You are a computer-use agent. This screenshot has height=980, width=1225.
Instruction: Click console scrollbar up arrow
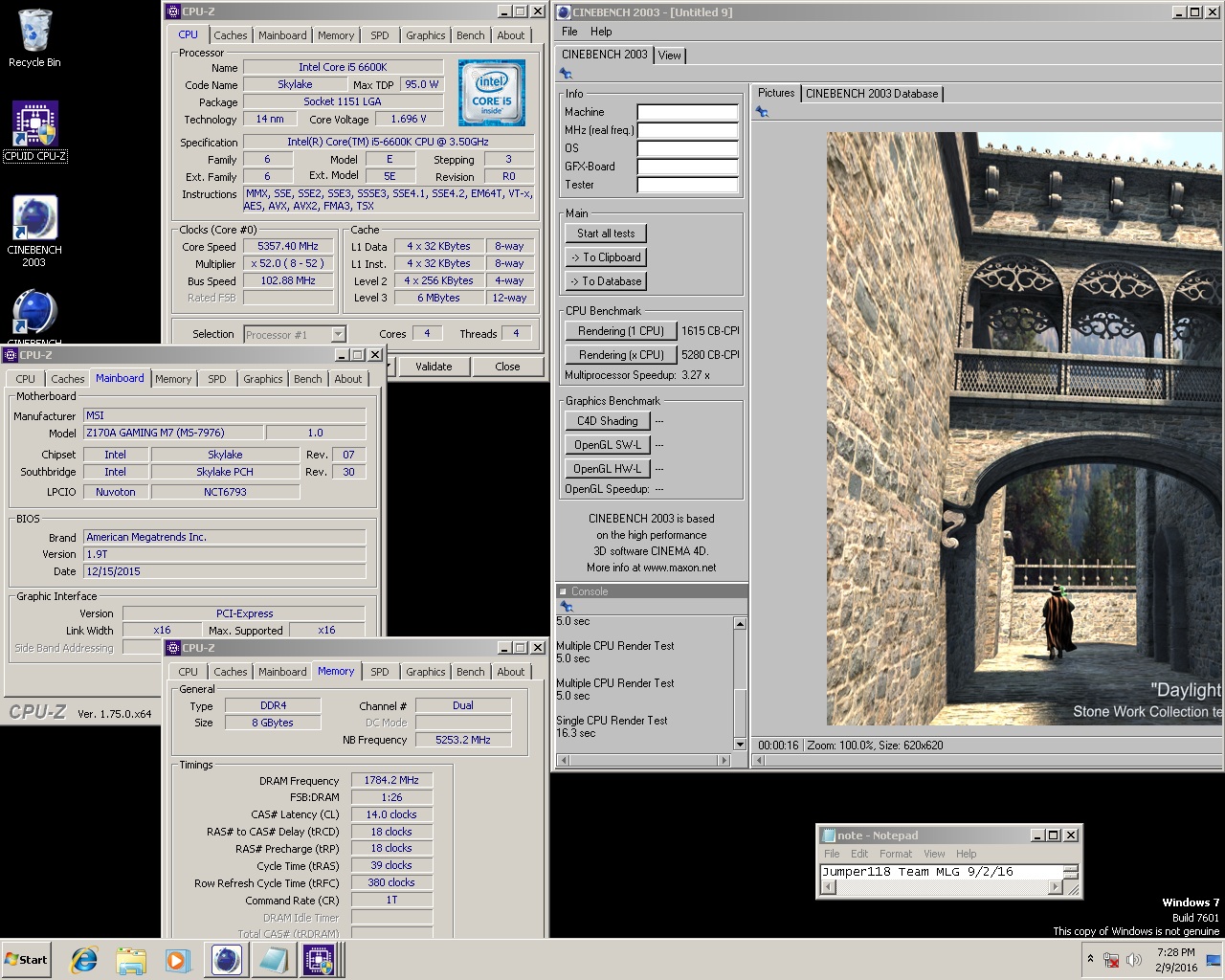[740, 624]
